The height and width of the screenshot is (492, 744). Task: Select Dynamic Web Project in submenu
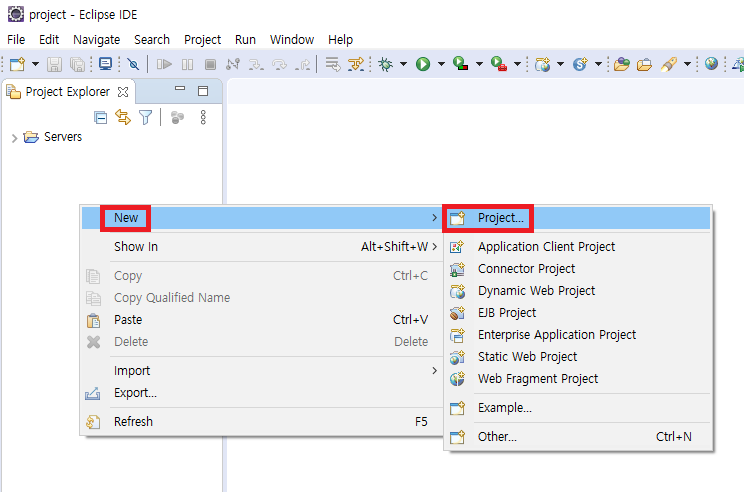(x=578, y=291)
